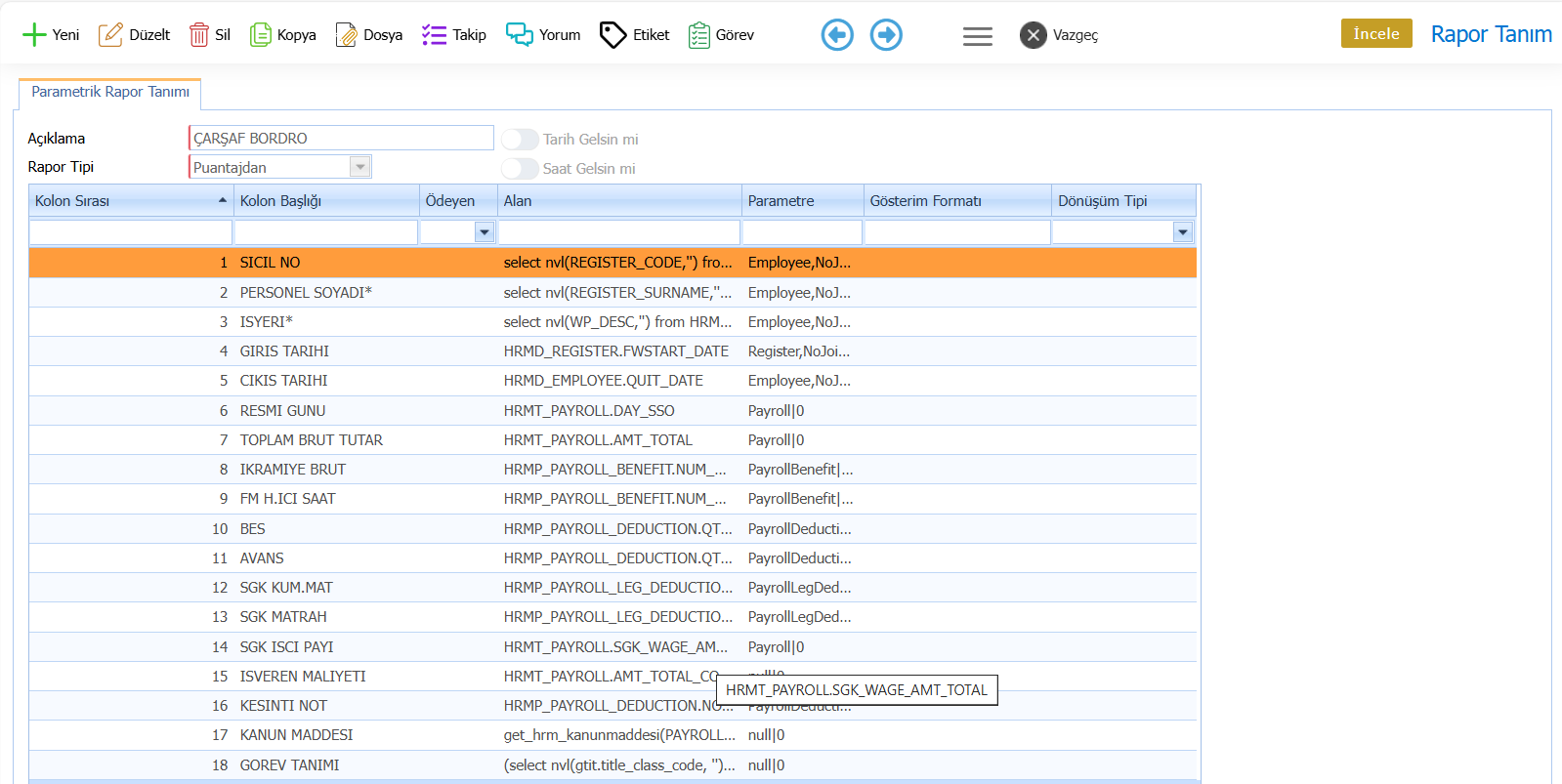Click the Sil trash icon

click(x=198, y=35)
